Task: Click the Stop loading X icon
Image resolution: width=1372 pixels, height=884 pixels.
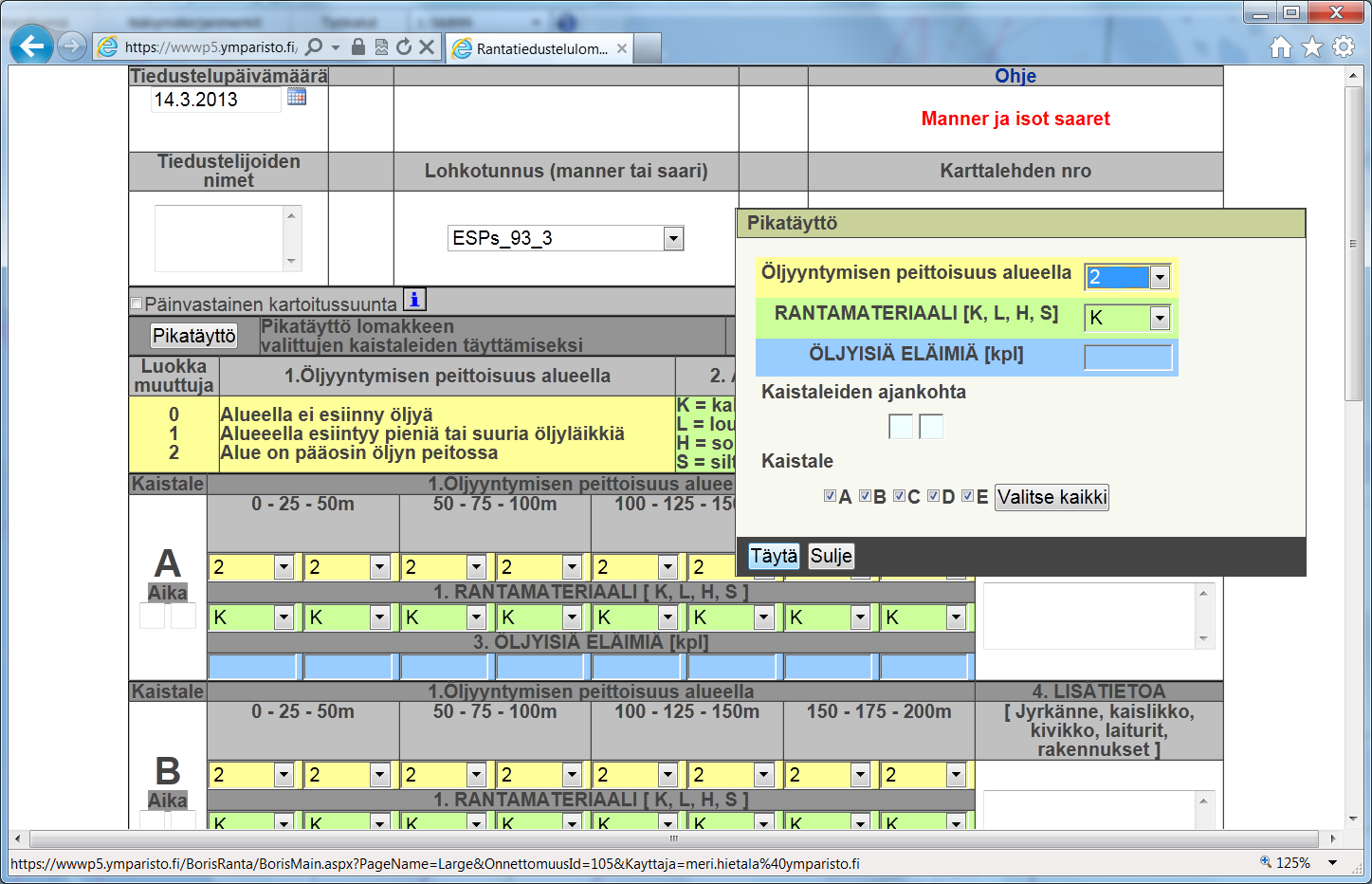Action: point(427,46)
